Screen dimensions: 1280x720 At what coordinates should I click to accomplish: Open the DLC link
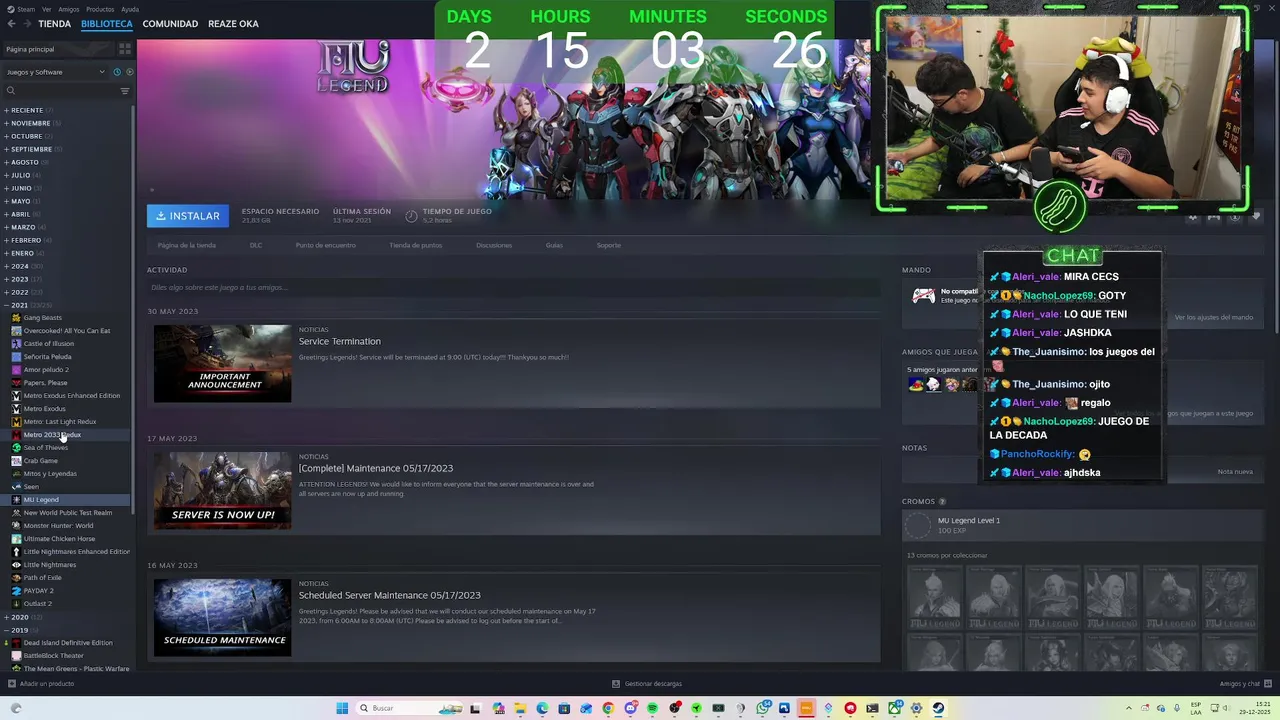(x=256, y=245)
